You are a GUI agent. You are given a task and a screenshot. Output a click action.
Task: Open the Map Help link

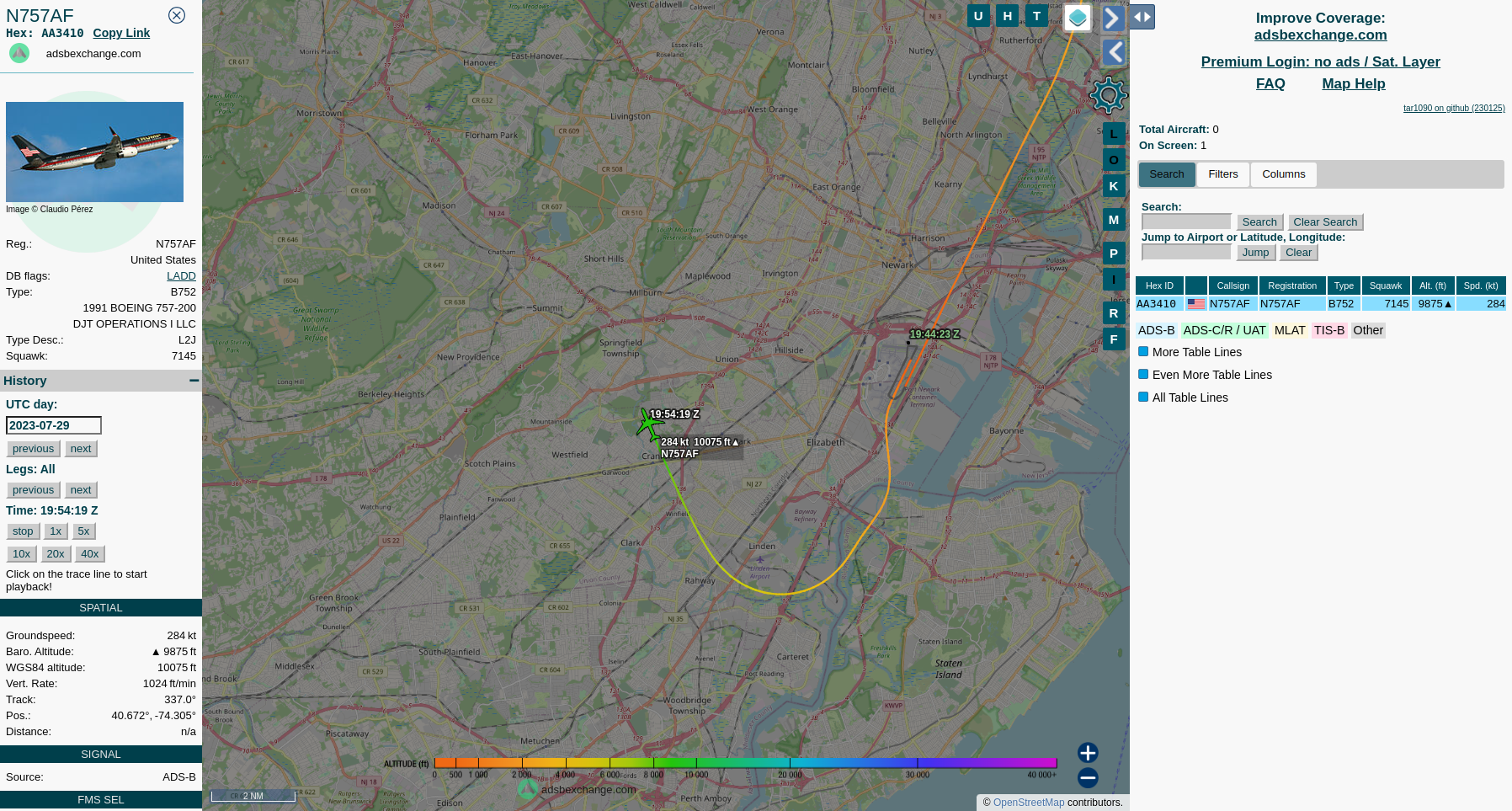coord(1353,83)
